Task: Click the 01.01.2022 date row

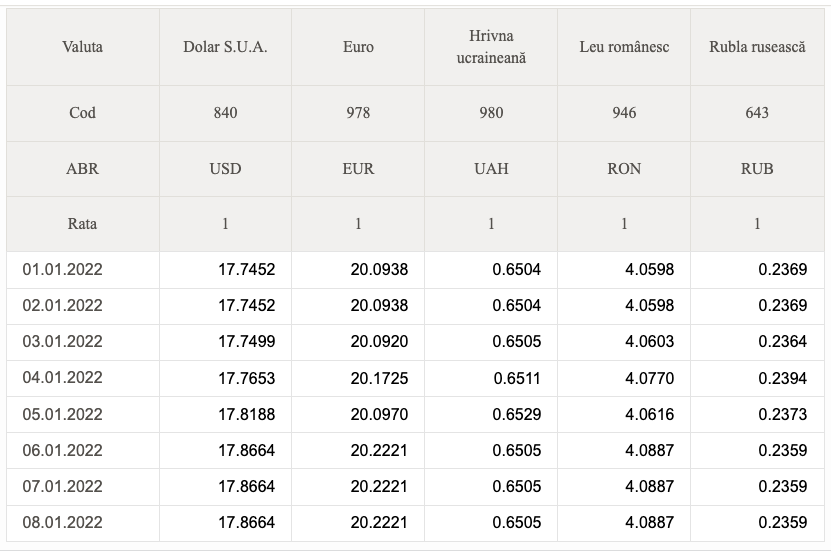Action: 416,270
